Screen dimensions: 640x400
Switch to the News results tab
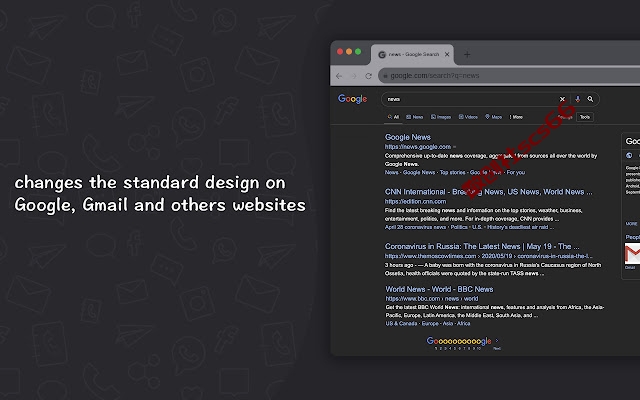tap(415, 117)
